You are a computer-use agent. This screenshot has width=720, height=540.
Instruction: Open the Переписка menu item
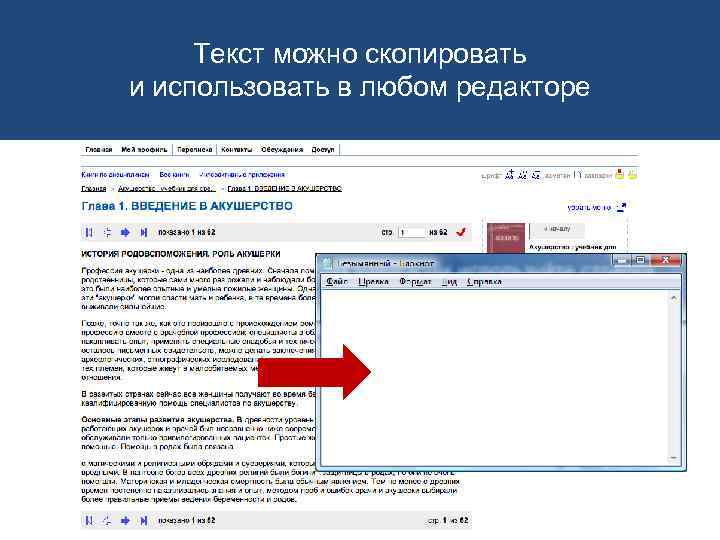point(194,150)
